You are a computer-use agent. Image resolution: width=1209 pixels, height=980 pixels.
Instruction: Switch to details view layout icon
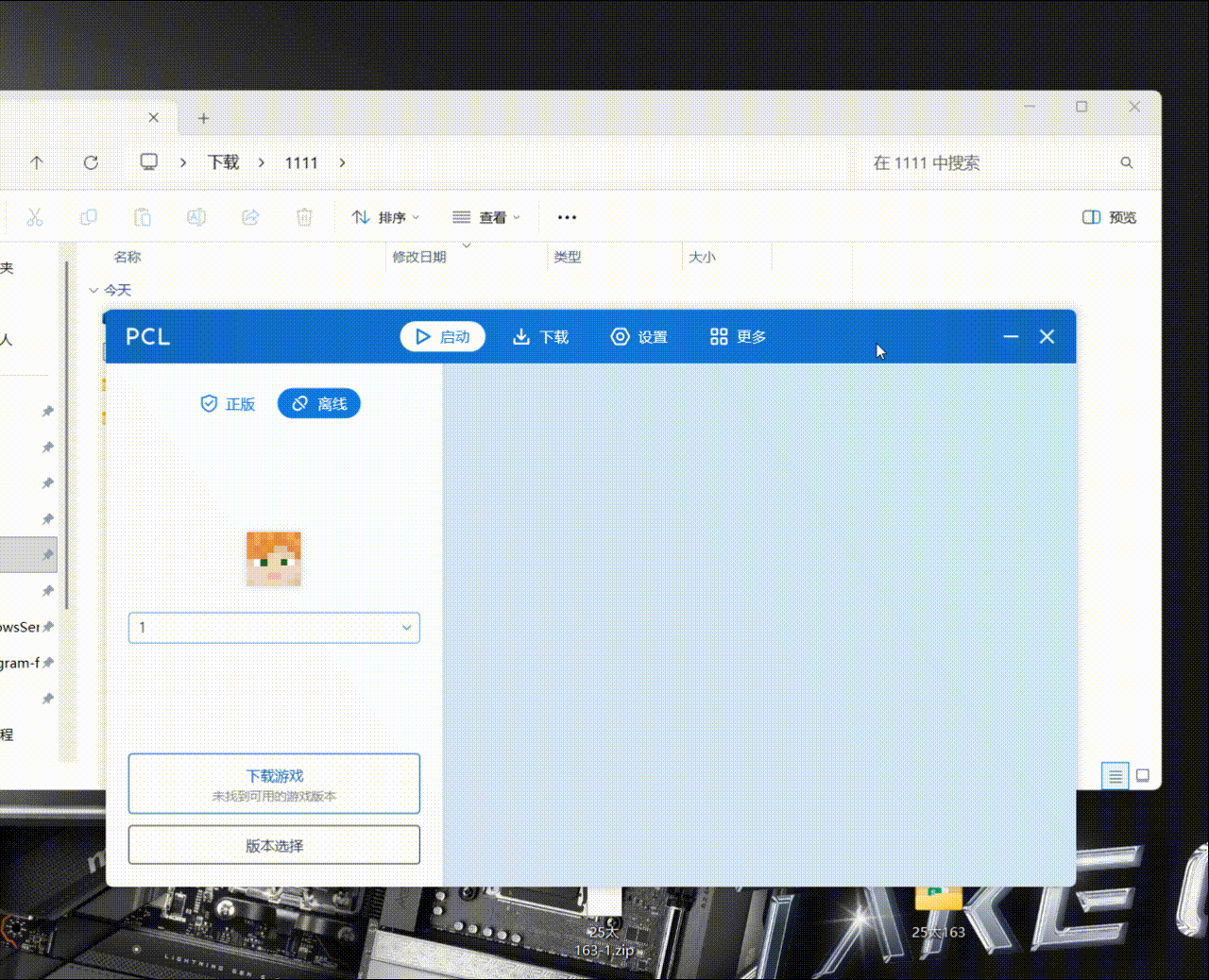click(x=1115, y=776)
